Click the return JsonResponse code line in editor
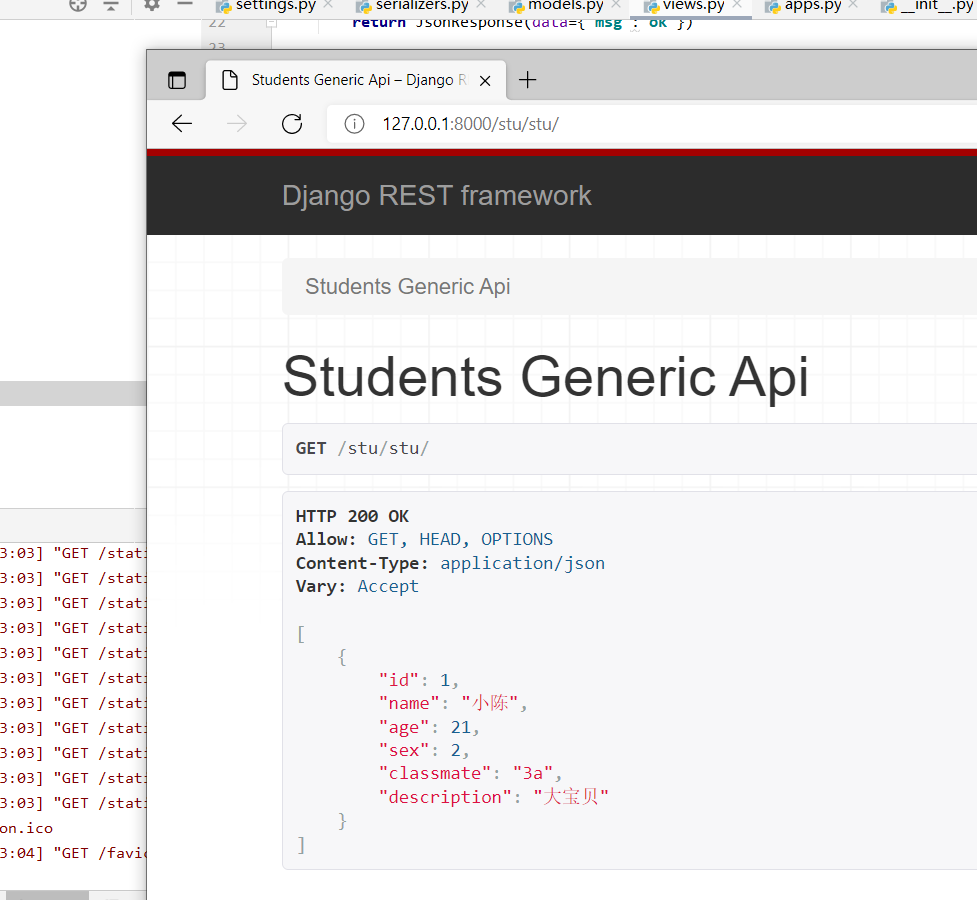 [x=522, y=23]
